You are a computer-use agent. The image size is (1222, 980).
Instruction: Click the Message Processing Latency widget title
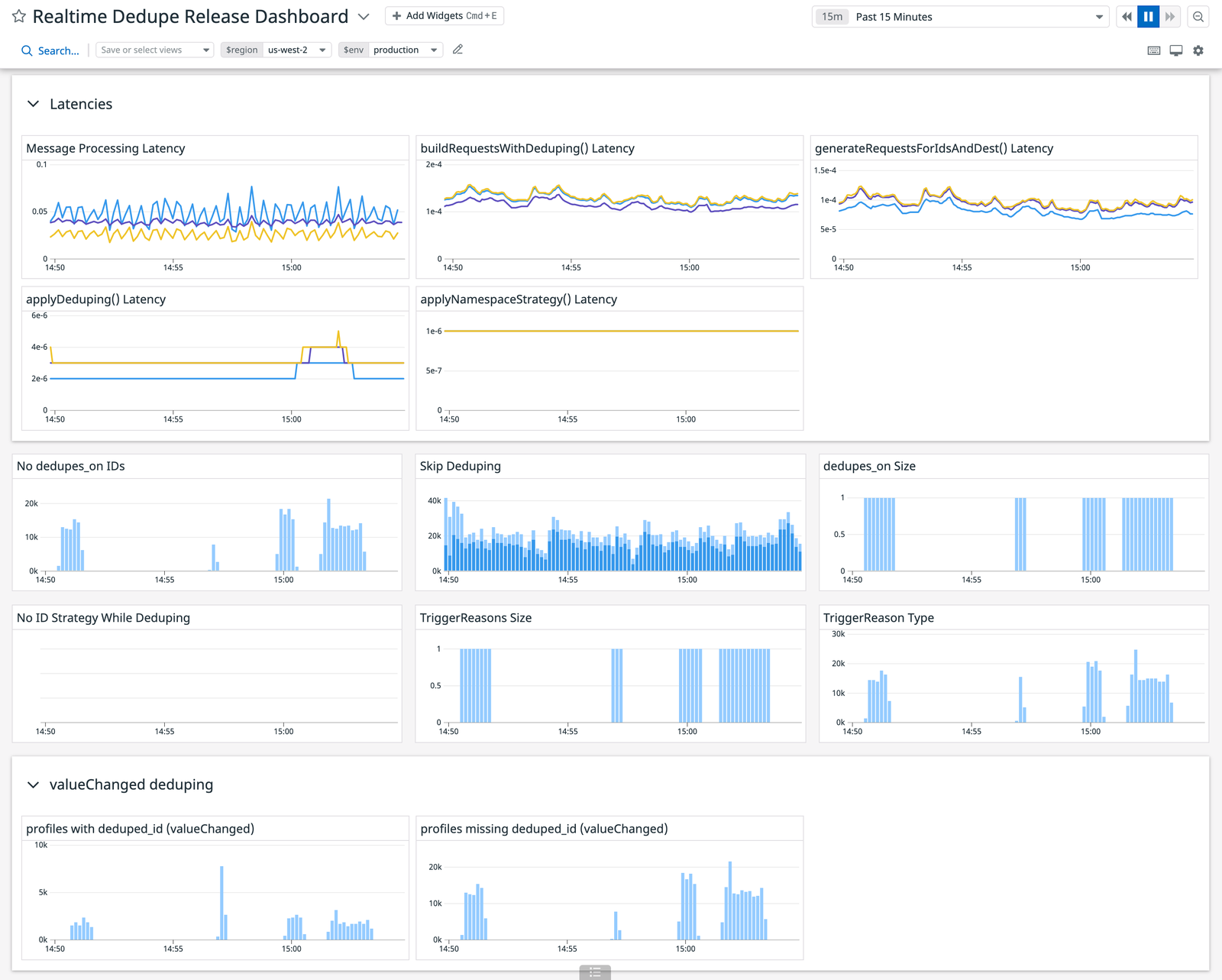point(105,148)
